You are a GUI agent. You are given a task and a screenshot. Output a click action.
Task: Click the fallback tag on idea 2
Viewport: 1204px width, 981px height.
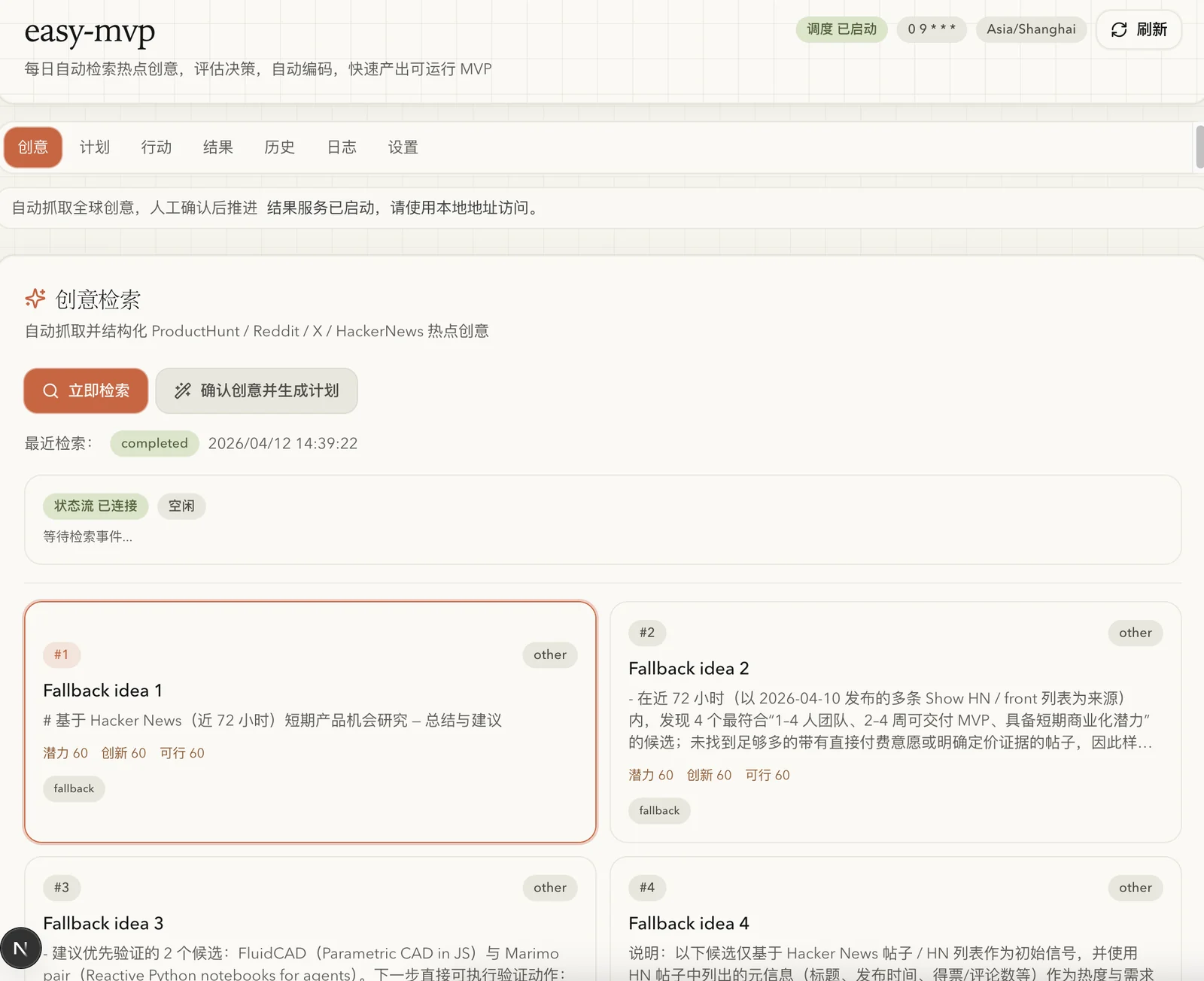coord(659,810)
